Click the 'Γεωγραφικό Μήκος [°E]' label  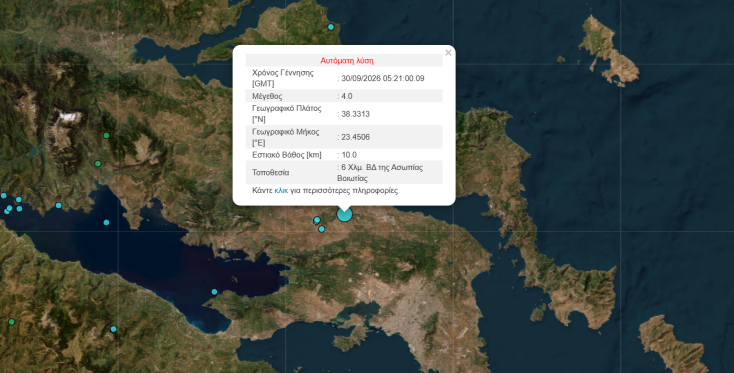click(286, 137)
